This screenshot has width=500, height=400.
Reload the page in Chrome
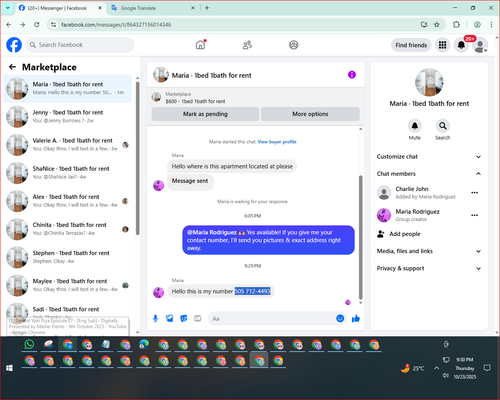point(37,24)
